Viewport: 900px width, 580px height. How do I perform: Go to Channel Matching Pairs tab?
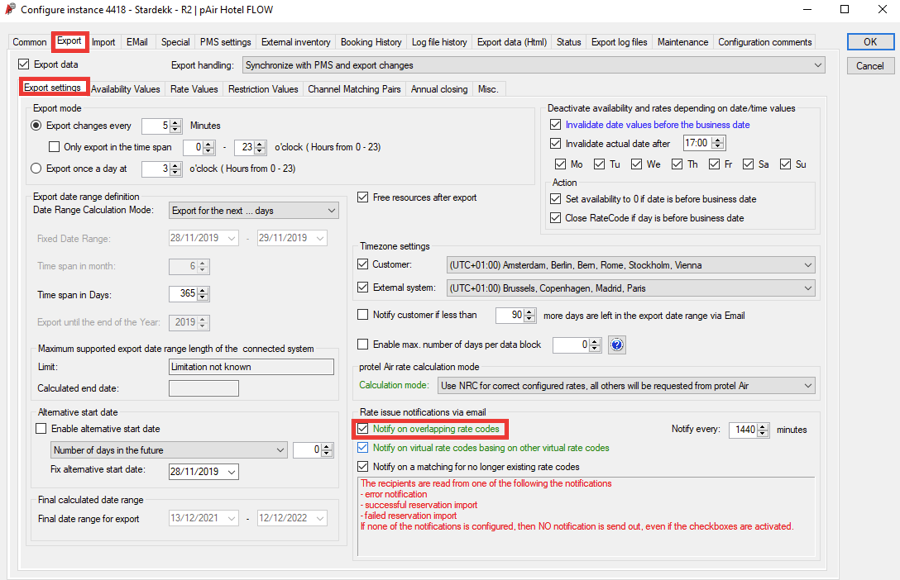click(354, 89)
